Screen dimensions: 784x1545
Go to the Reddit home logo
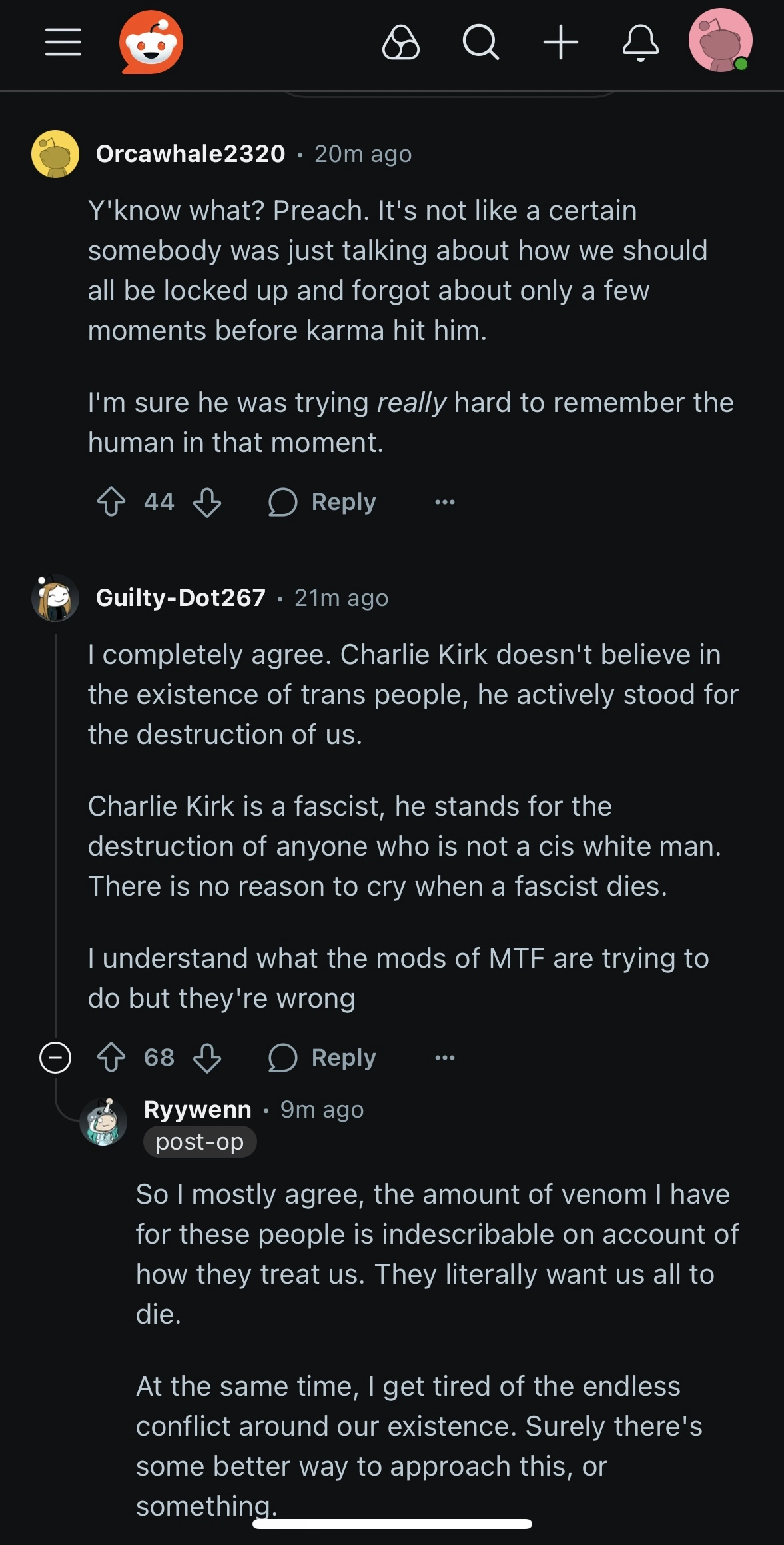[x=151, y=43]
